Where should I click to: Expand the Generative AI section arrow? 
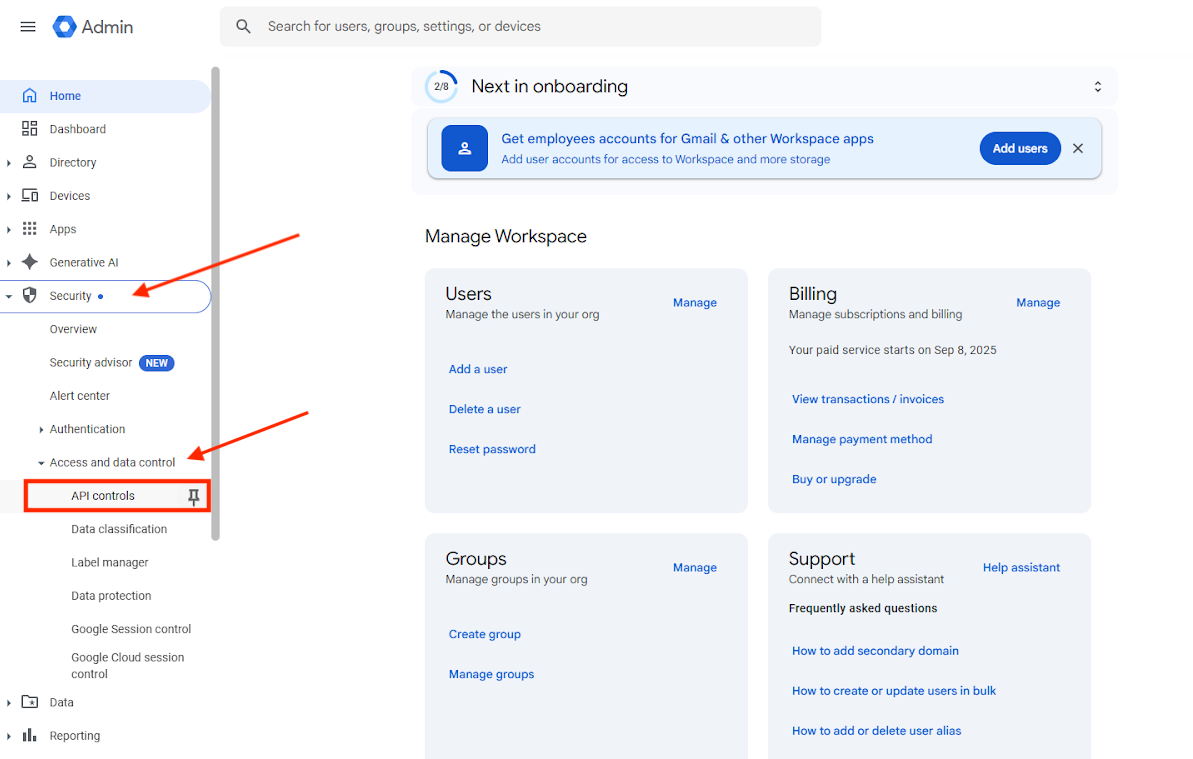coord(8,263)
